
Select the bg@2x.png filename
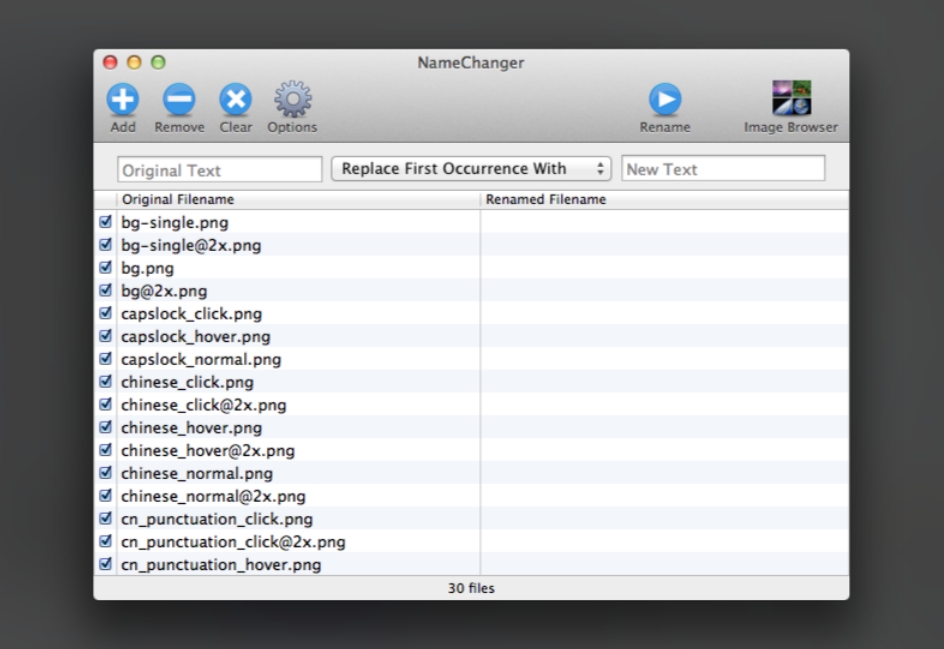pos(164,291)
